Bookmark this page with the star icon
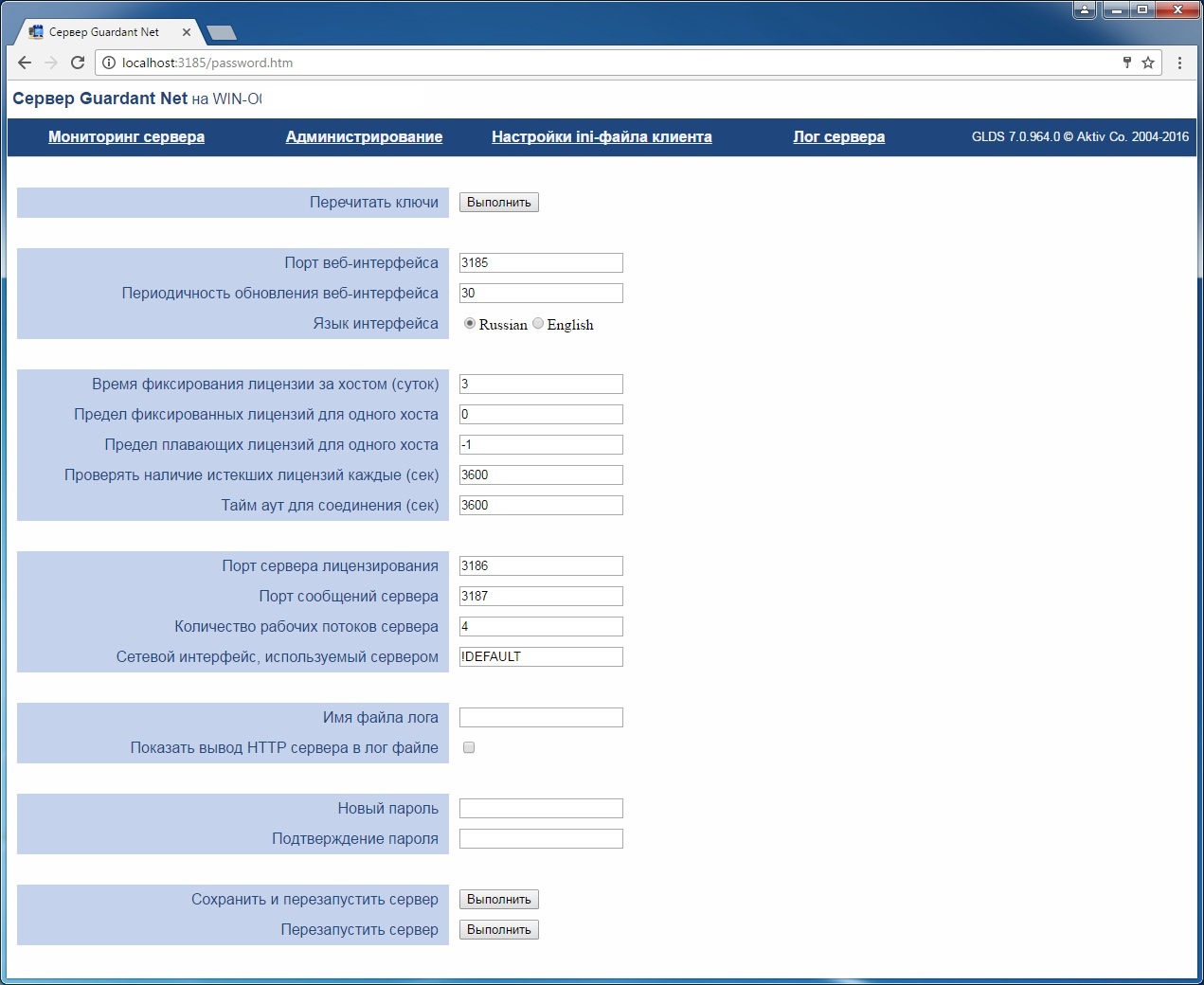The width and height of the screenshot is (1204, 985). pos(1148,63)
